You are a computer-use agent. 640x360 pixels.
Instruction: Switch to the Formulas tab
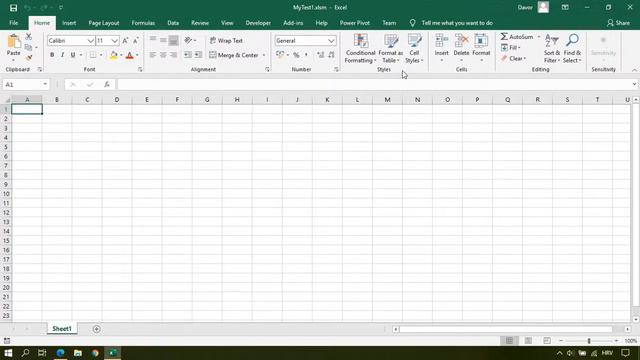pyautogui.click(x=143, y=23)
